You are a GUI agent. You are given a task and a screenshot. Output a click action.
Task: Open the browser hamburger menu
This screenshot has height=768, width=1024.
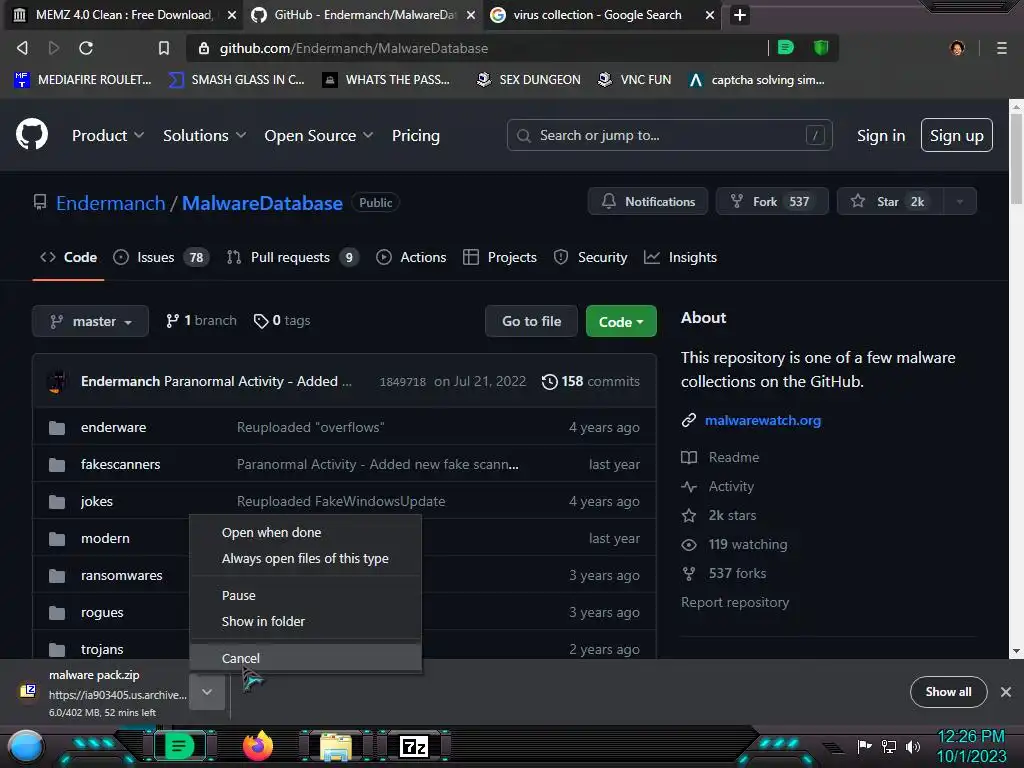(1001, 48)
